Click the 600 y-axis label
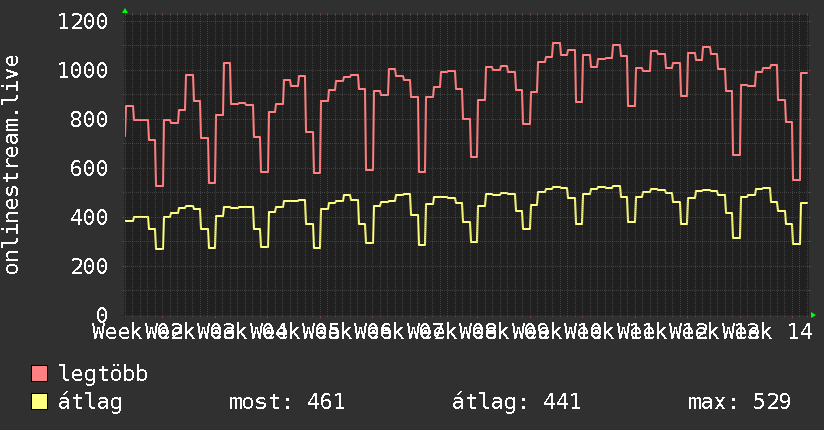 point(89,168)
